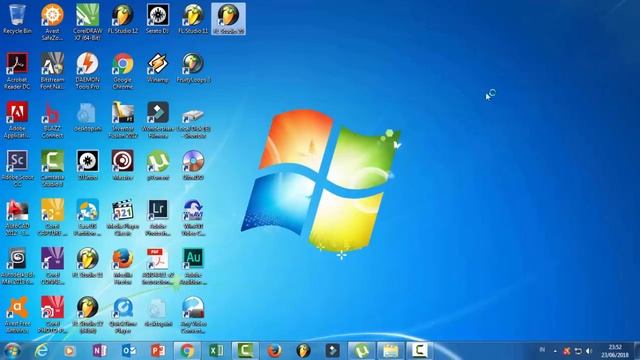Launch Internet Explorer from the taskbar

coord(41,351)
